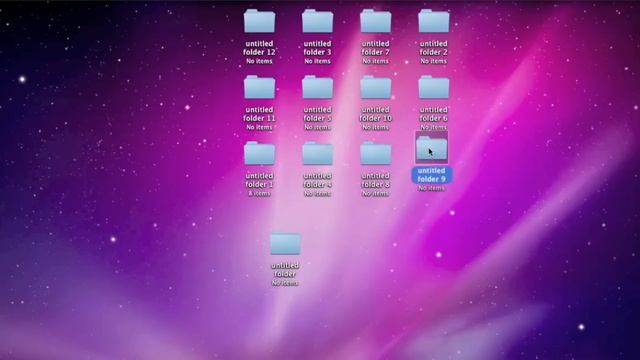640x360 pixels.
Task: Select the untitled folder 11 icon
Action: (259, 87)
